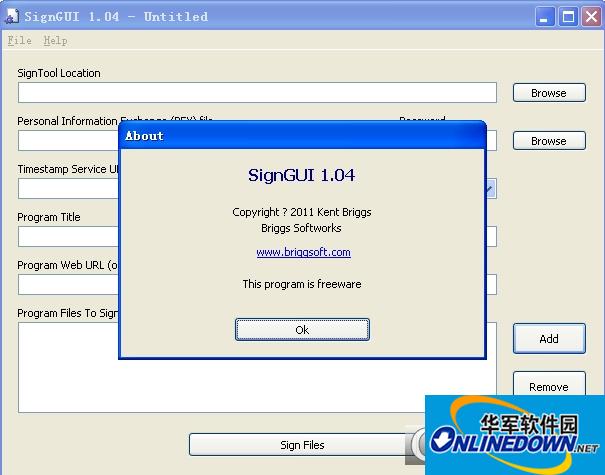Image resolution: width=605 pixels, height=475 pixels.
Task: Click the 'Copyright ? 2011 Kent Briggs' text
Action: coord(302,212)
